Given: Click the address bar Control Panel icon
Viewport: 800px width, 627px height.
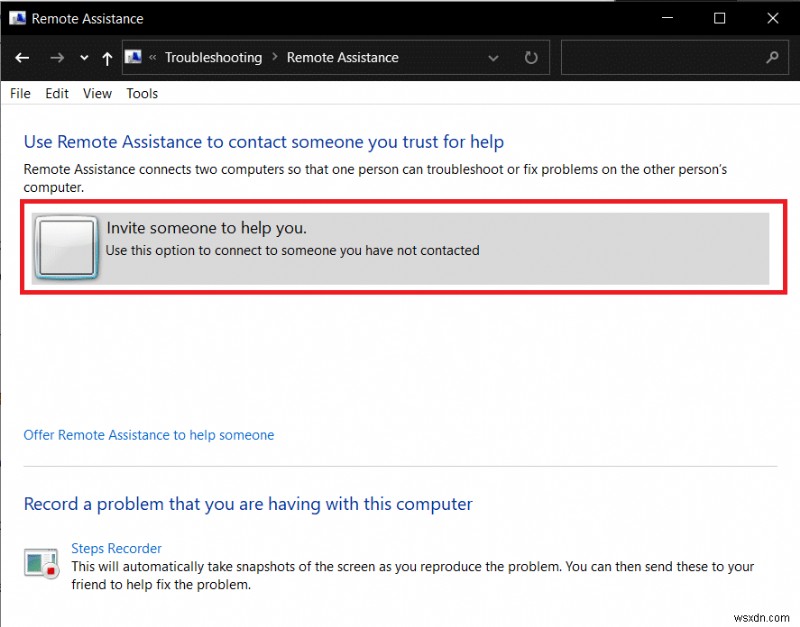Looking at the screenshot, I should coord(133,57).
